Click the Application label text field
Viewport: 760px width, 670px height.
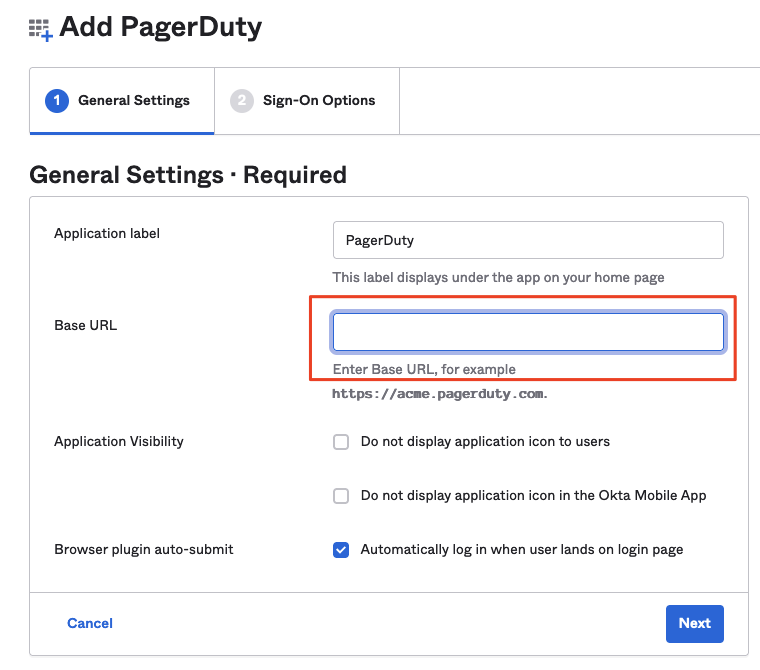527,241
